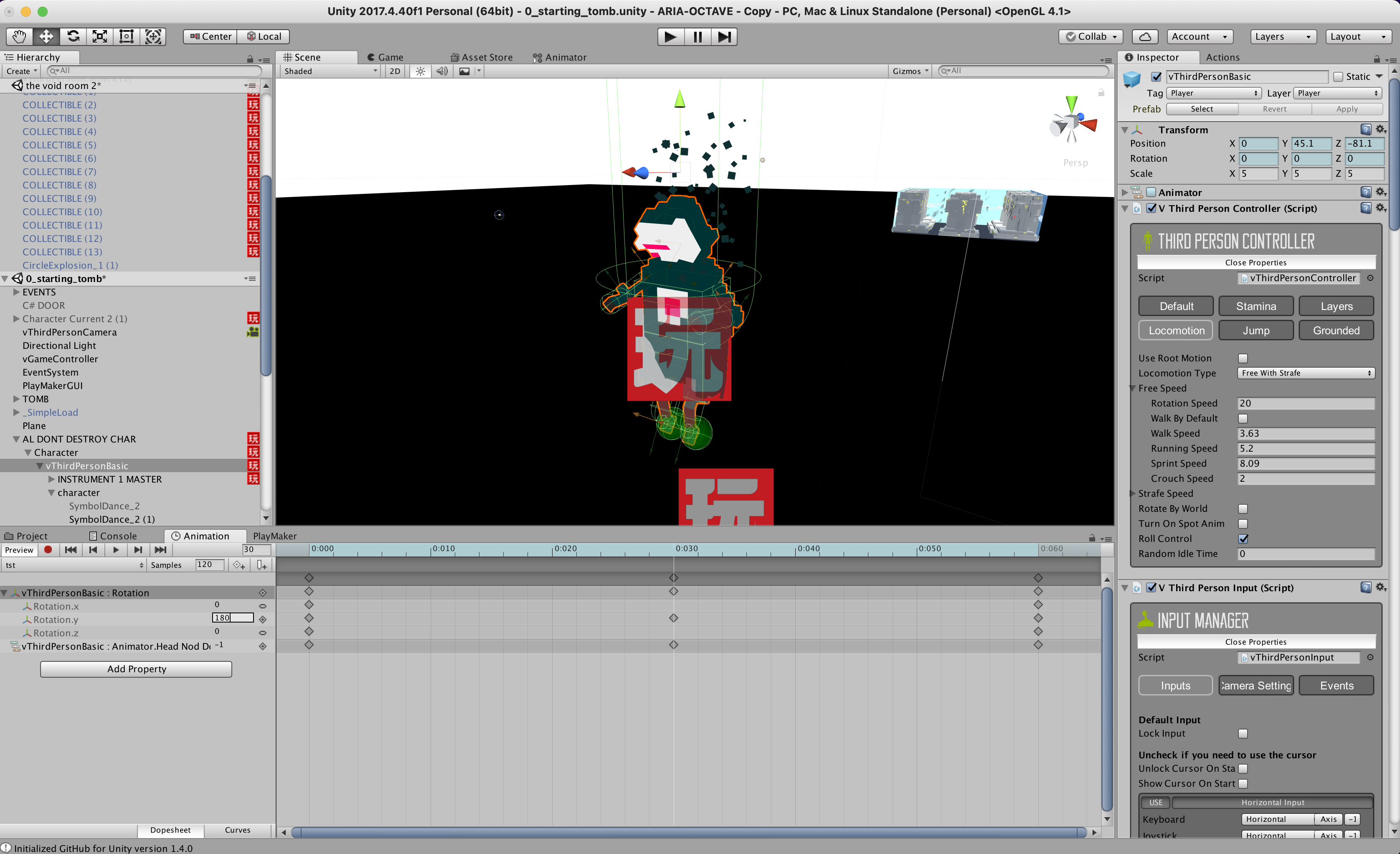Uncheck the Roll Control checkbox
This screenshot has height=854, width=1400.
pyautogui.click(x=1243, y=539)
